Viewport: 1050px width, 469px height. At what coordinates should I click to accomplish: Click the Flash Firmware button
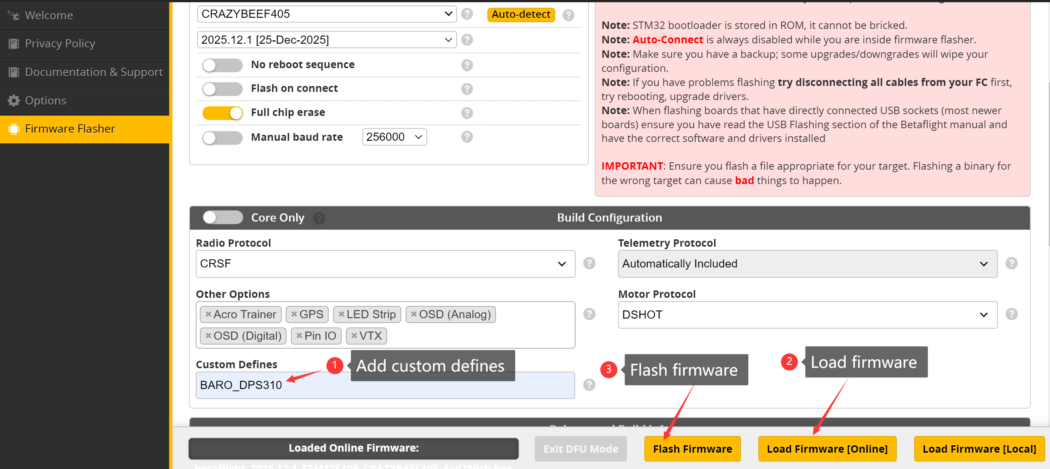pyautogui.click(x=692, y=449)
